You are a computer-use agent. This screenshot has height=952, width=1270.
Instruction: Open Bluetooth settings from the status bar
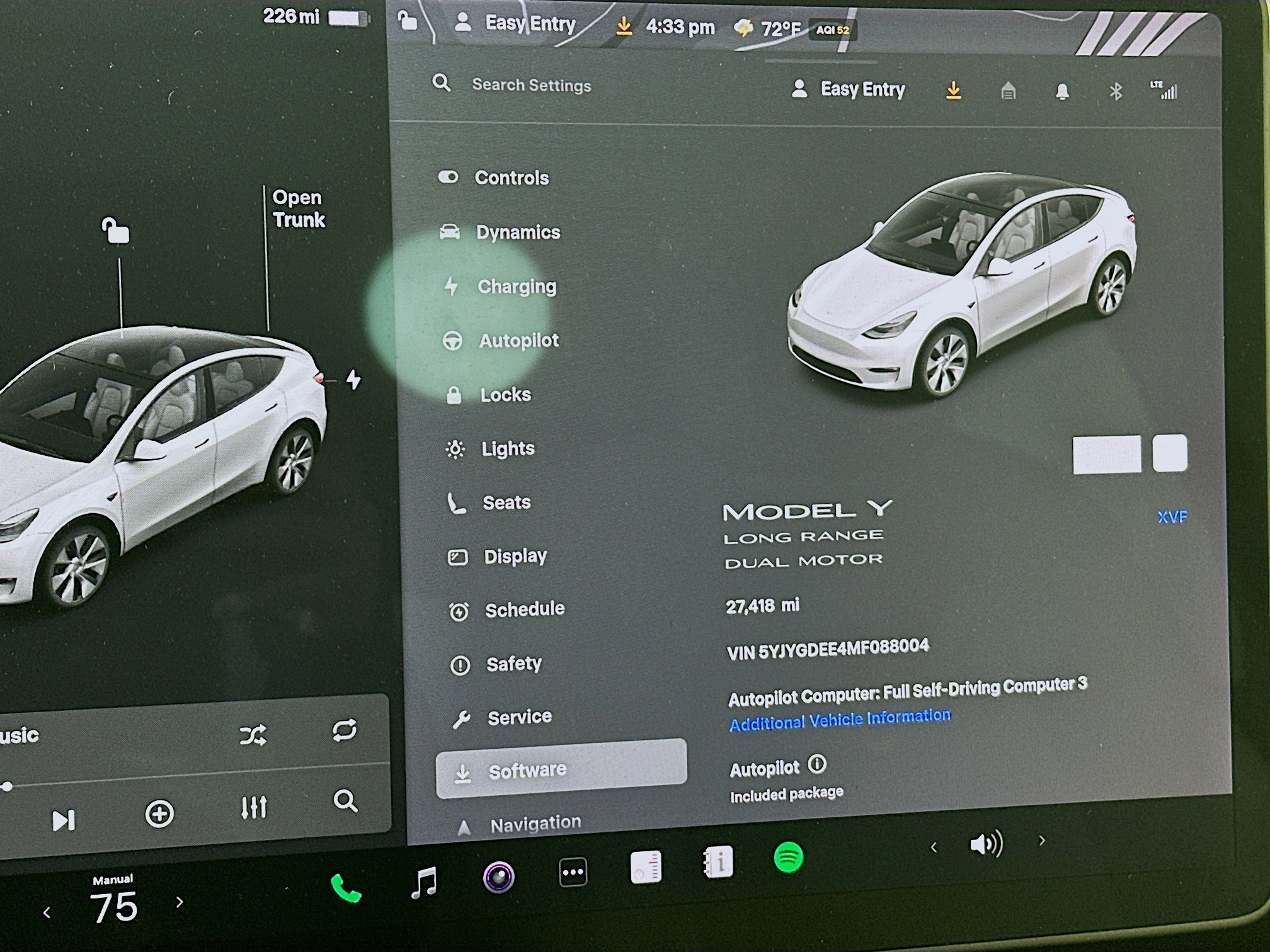[x=1116, y=92]
